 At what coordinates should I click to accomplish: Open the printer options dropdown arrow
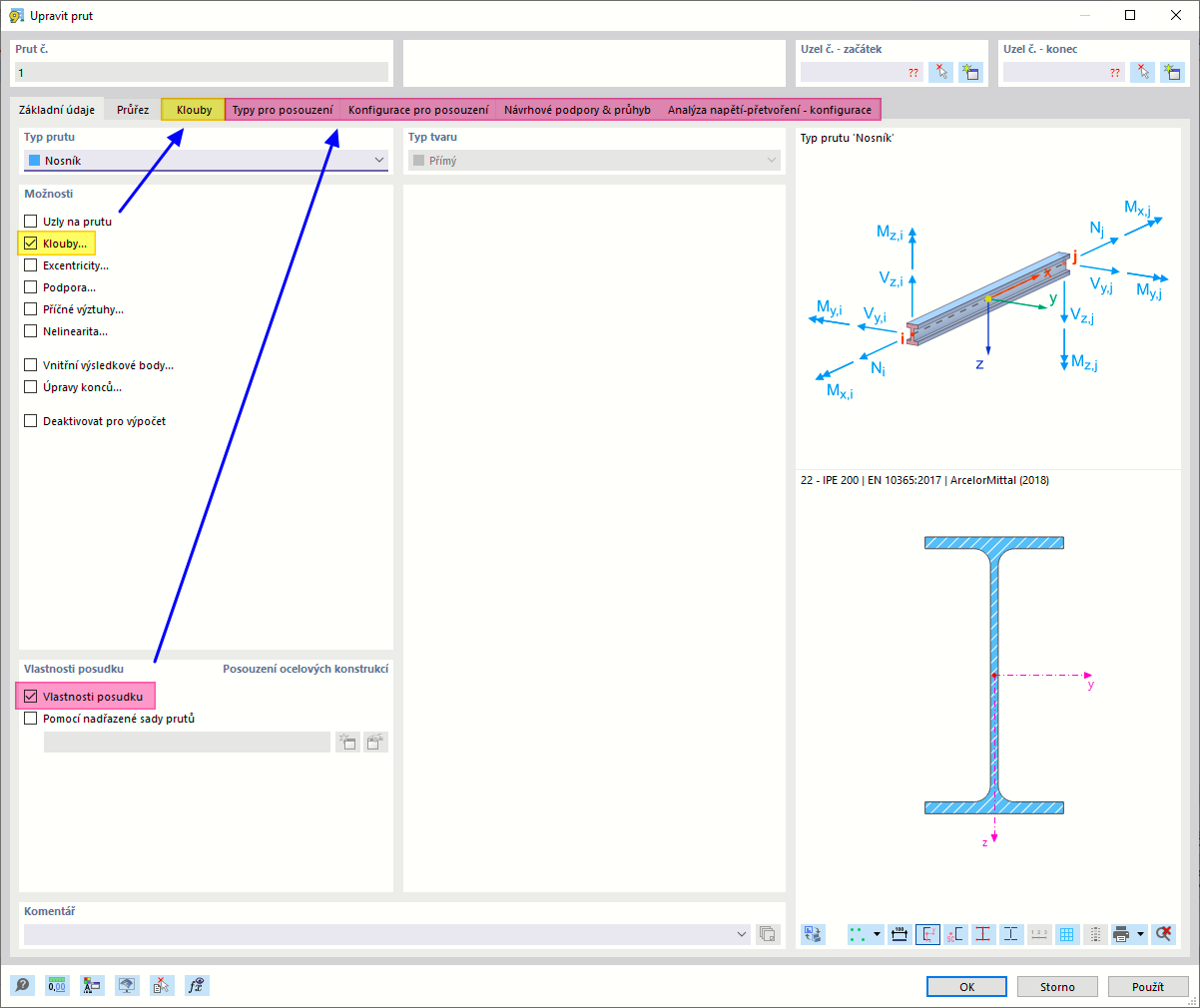[1140, 934]
